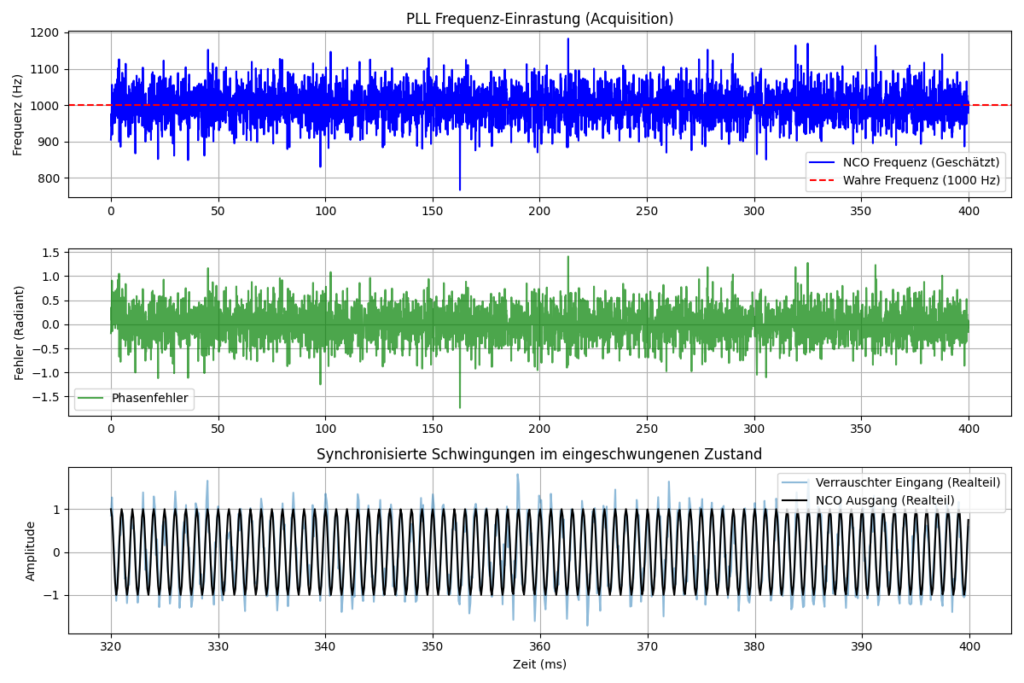
Task: Click the '320' tick label on time axis
Action: click(x=110, y=646)
